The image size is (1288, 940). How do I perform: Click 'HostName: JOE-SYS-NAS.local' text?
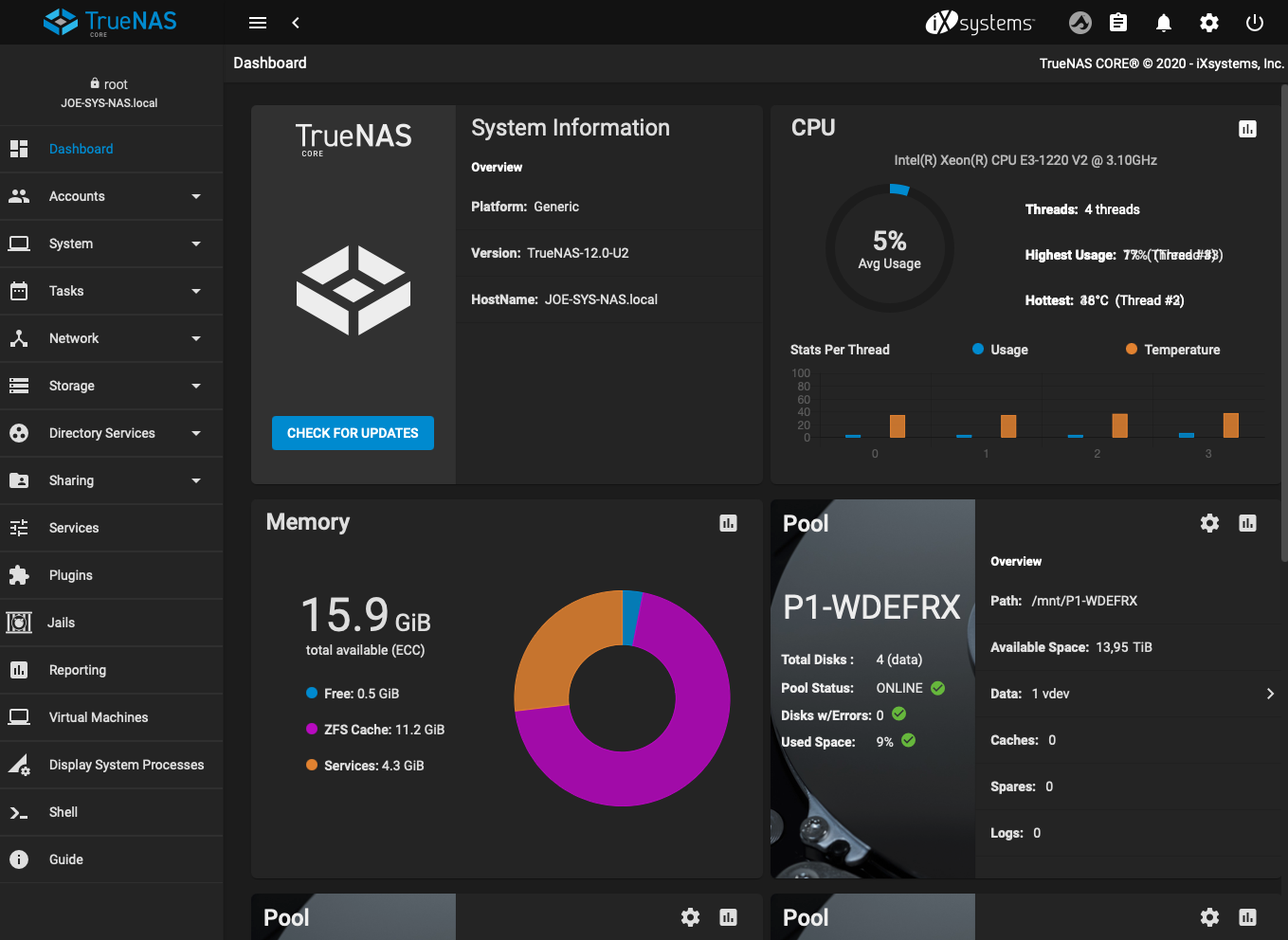point(564,299)
